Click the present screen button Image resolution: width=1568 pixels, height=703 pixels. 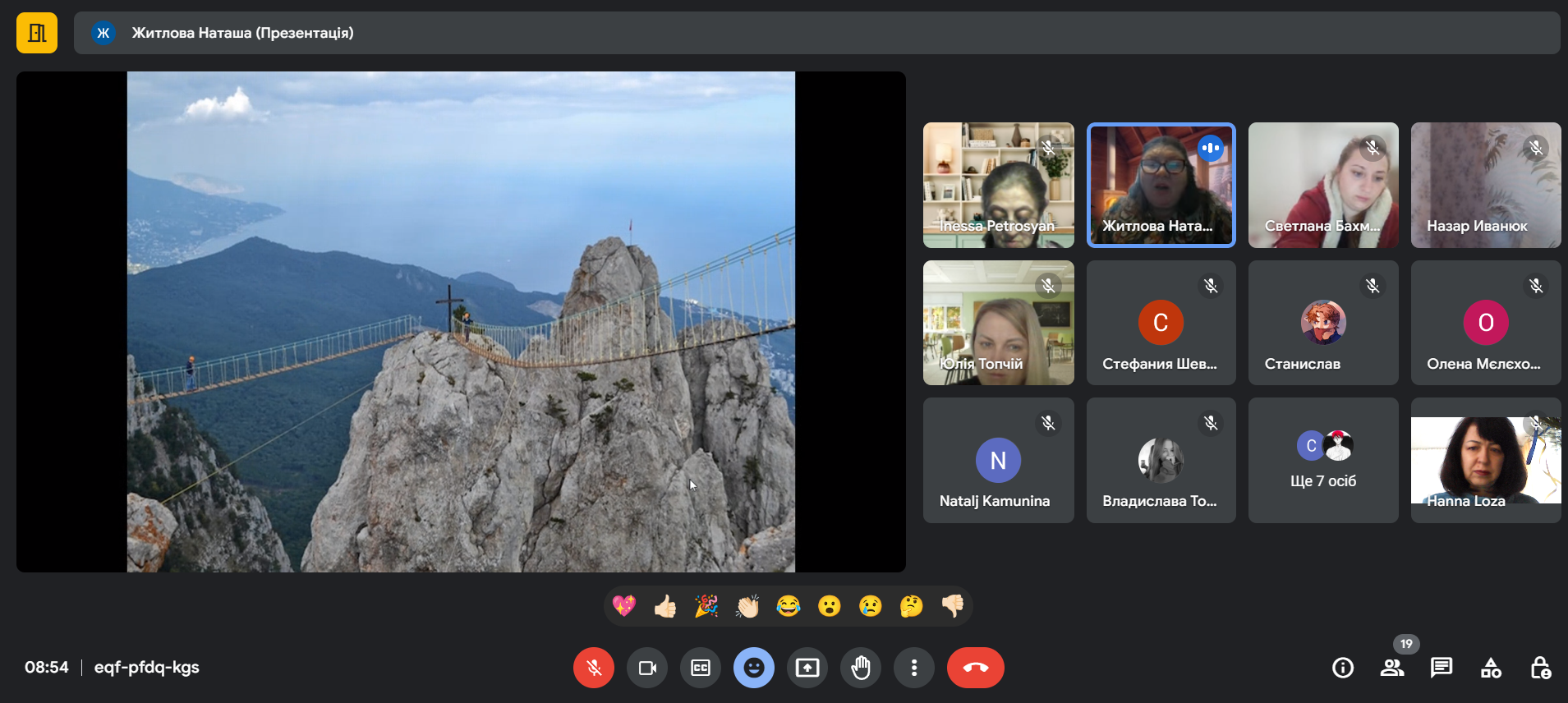807,668
